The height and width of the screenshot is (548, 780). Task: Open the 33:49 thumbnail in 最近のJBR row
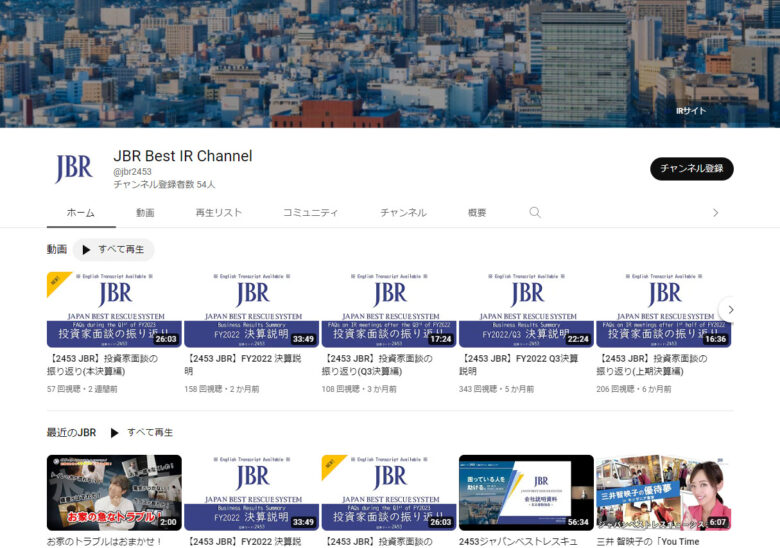coord(252,492)
